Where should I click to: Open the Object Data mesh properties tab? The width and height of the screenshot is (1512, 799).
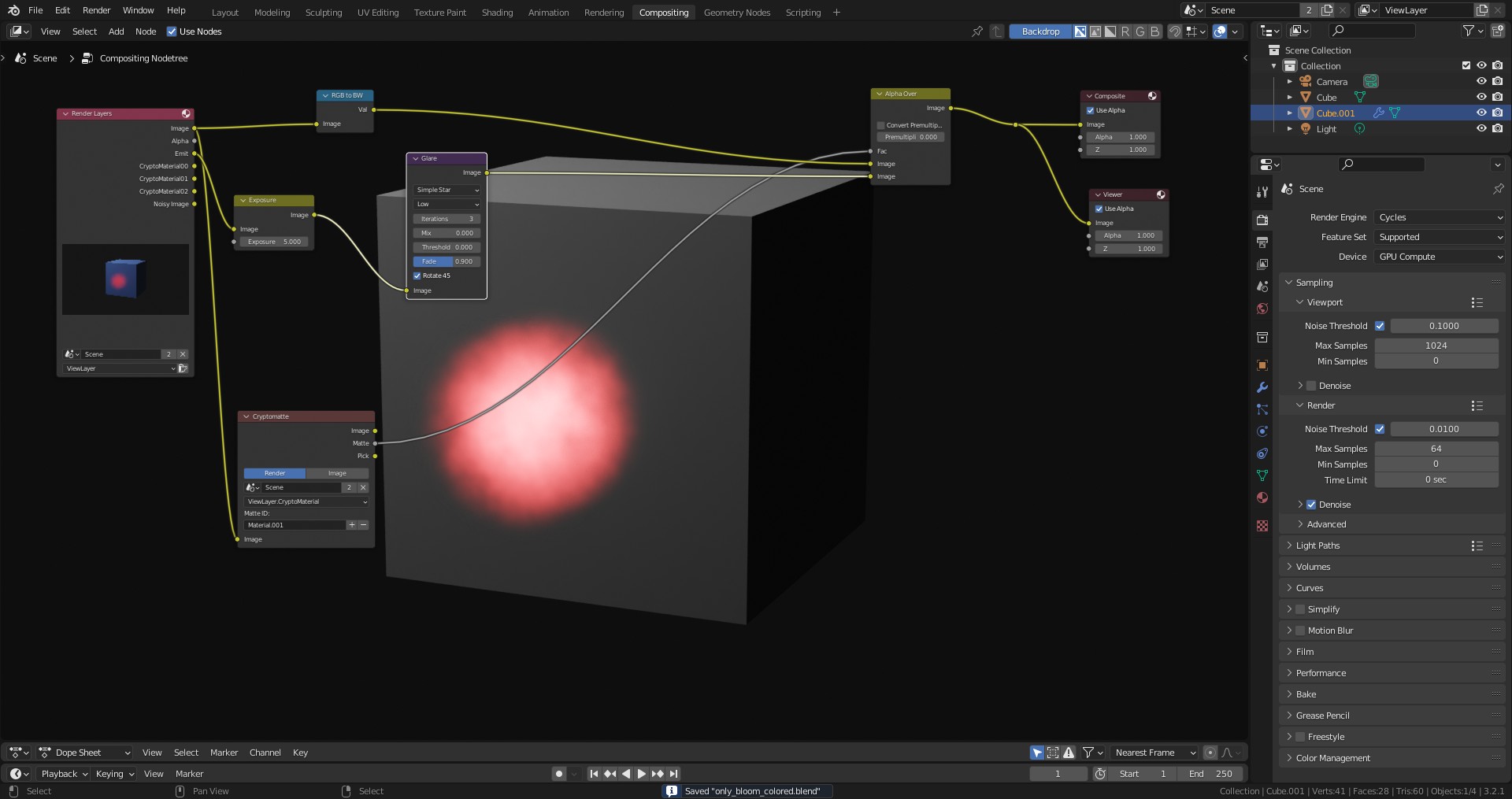point(1262,475)
